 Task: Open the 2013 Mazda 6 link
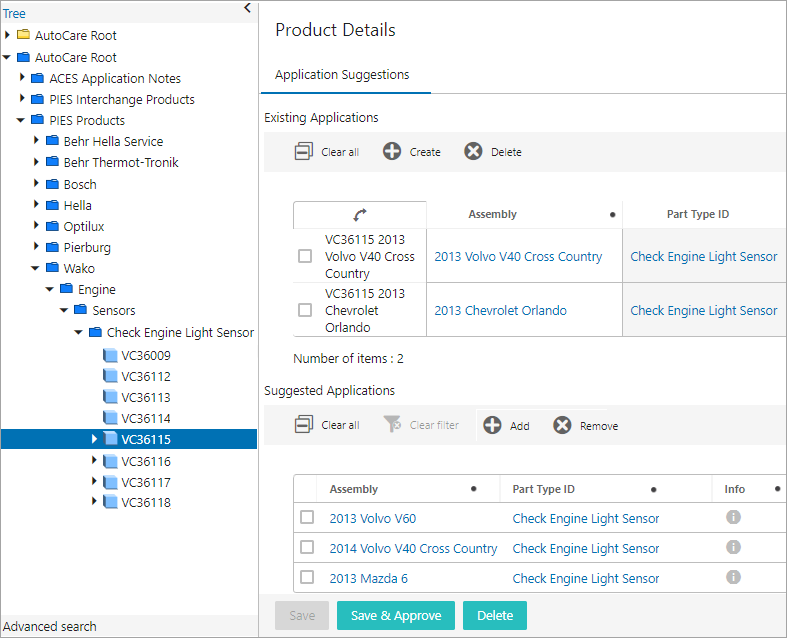368,579
